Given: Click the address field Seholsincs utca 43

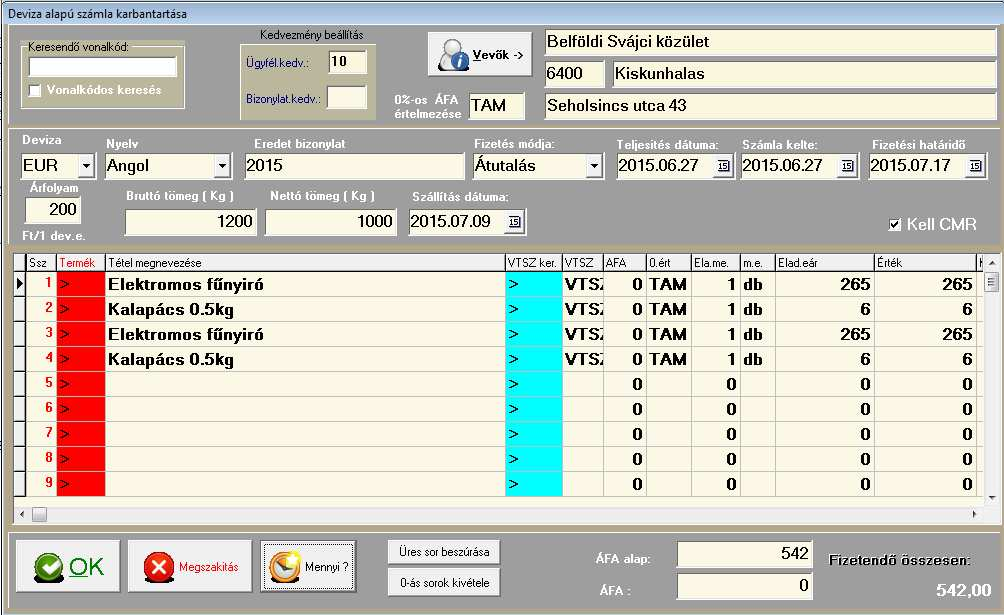Looking at the screenshot, I should pos(770,106).
